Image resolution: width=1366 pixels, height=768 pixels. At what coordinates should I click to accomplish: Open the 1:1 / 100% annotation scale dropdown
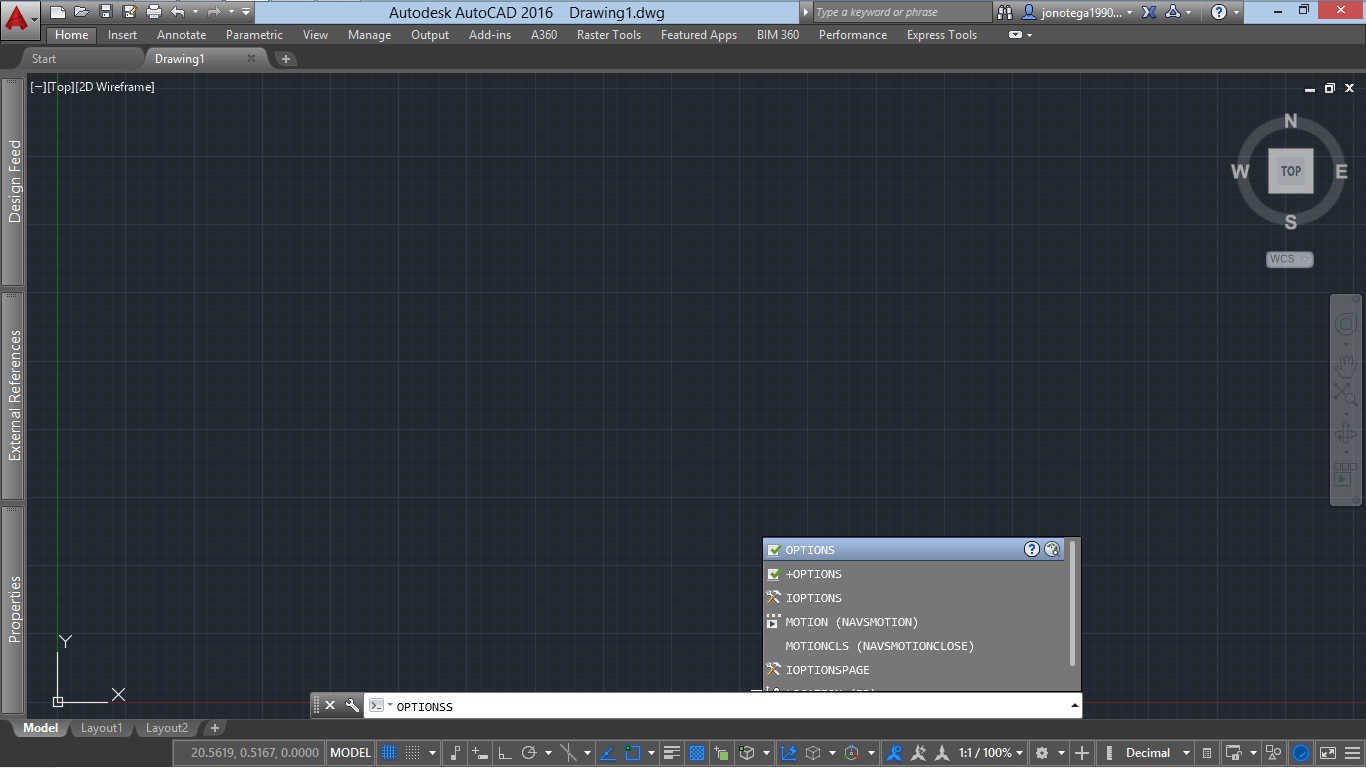(x=1021, y=753)
